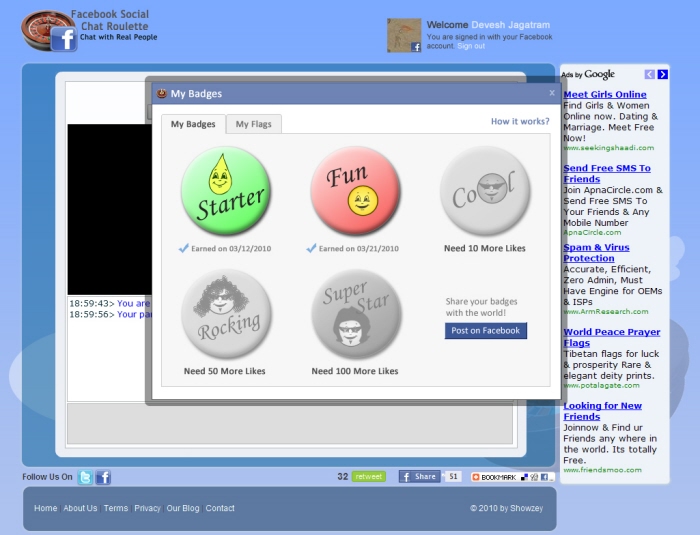
Task: Click the grey Super Star badge
Action: 356,313
